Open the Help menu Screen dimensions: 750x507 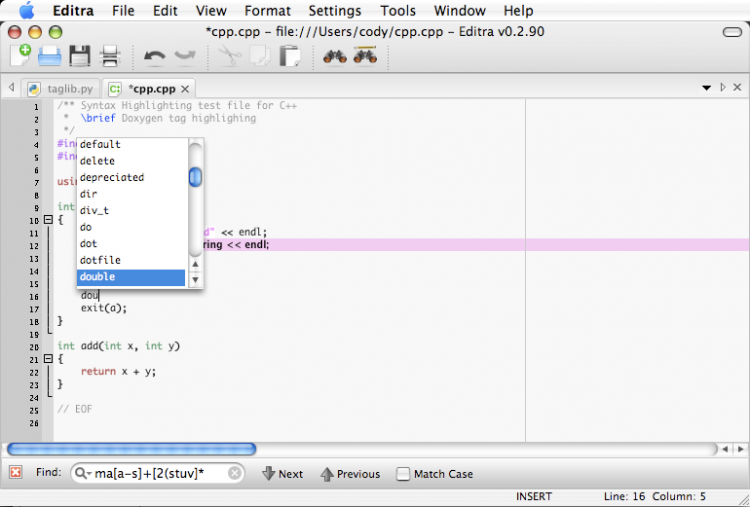click(x=518, y=11)
